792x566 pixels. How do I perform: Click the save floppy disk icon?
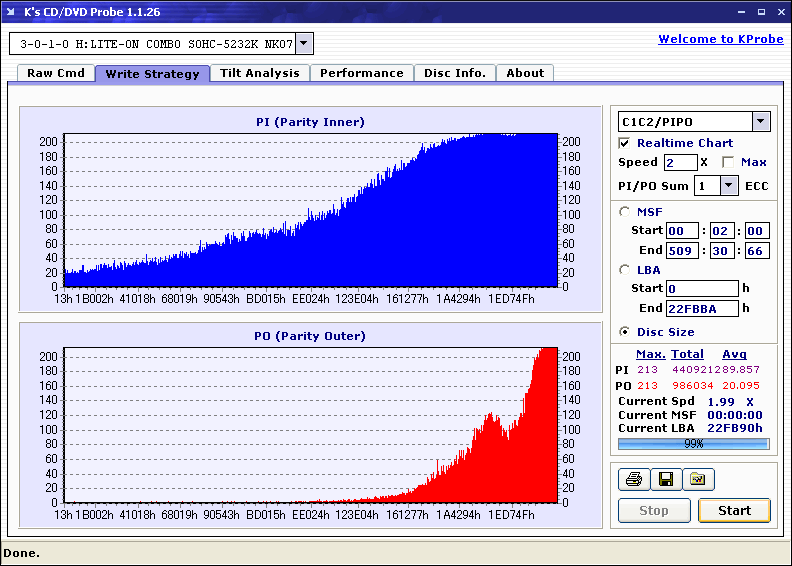click(x=666, y=479)
